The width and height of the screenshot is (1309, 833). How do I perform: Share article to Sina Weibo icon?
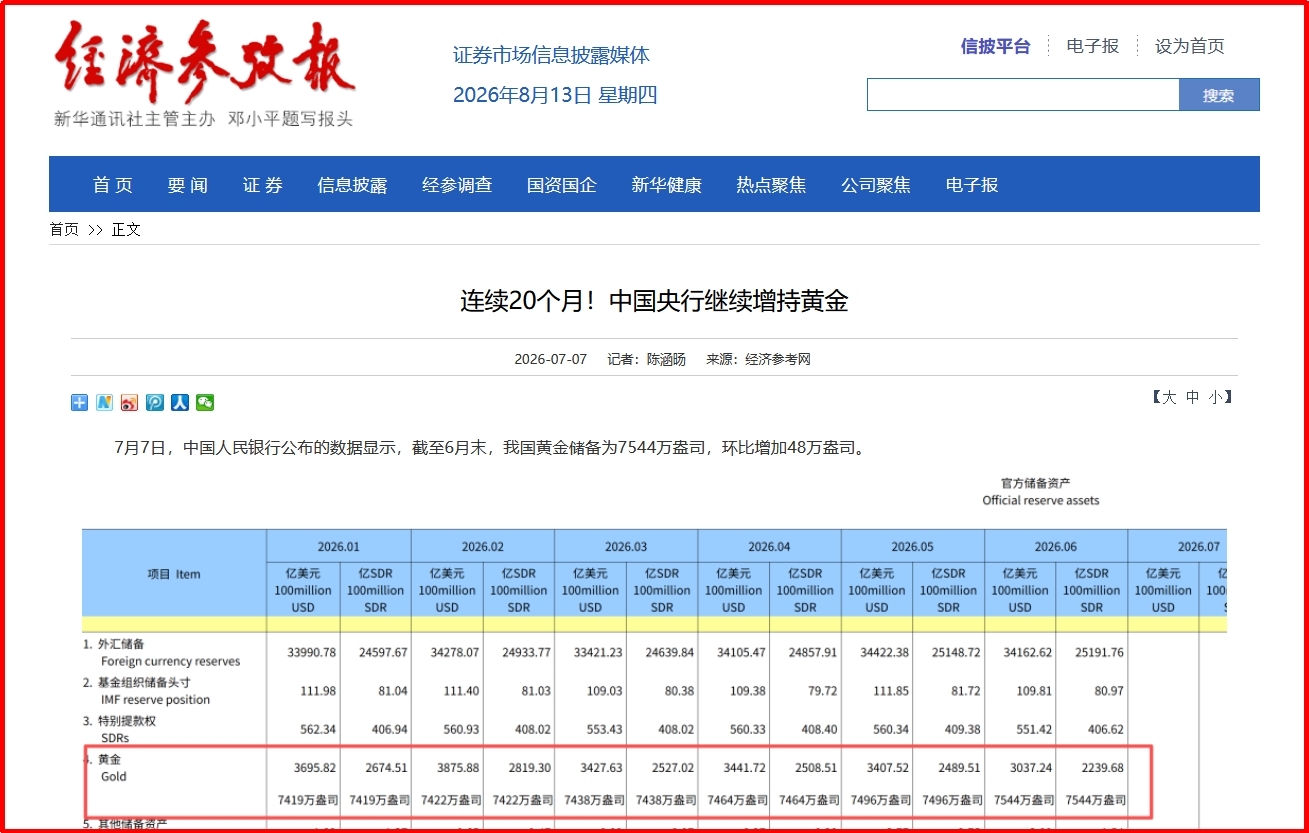tap(130, 402)
